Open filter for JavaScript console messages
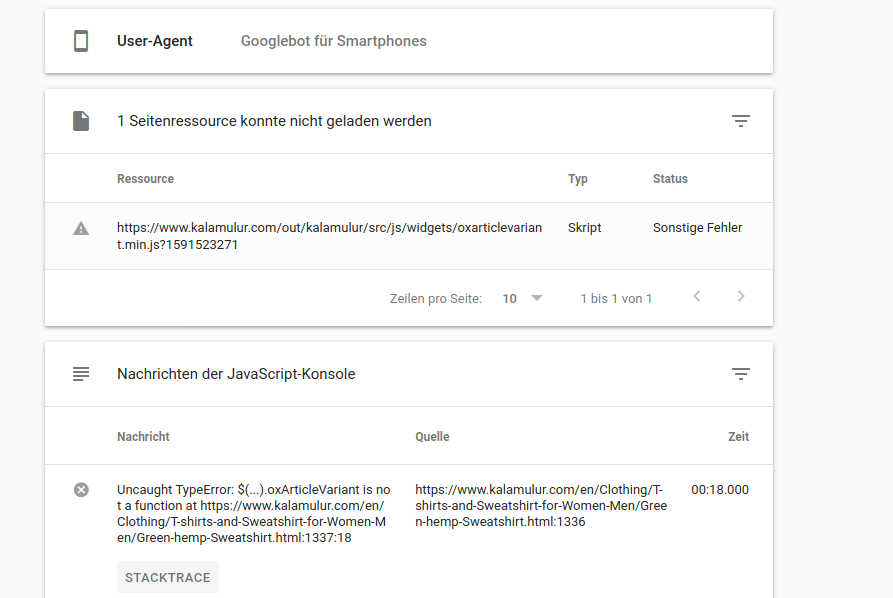893x598 pixels. click(740, 374)
